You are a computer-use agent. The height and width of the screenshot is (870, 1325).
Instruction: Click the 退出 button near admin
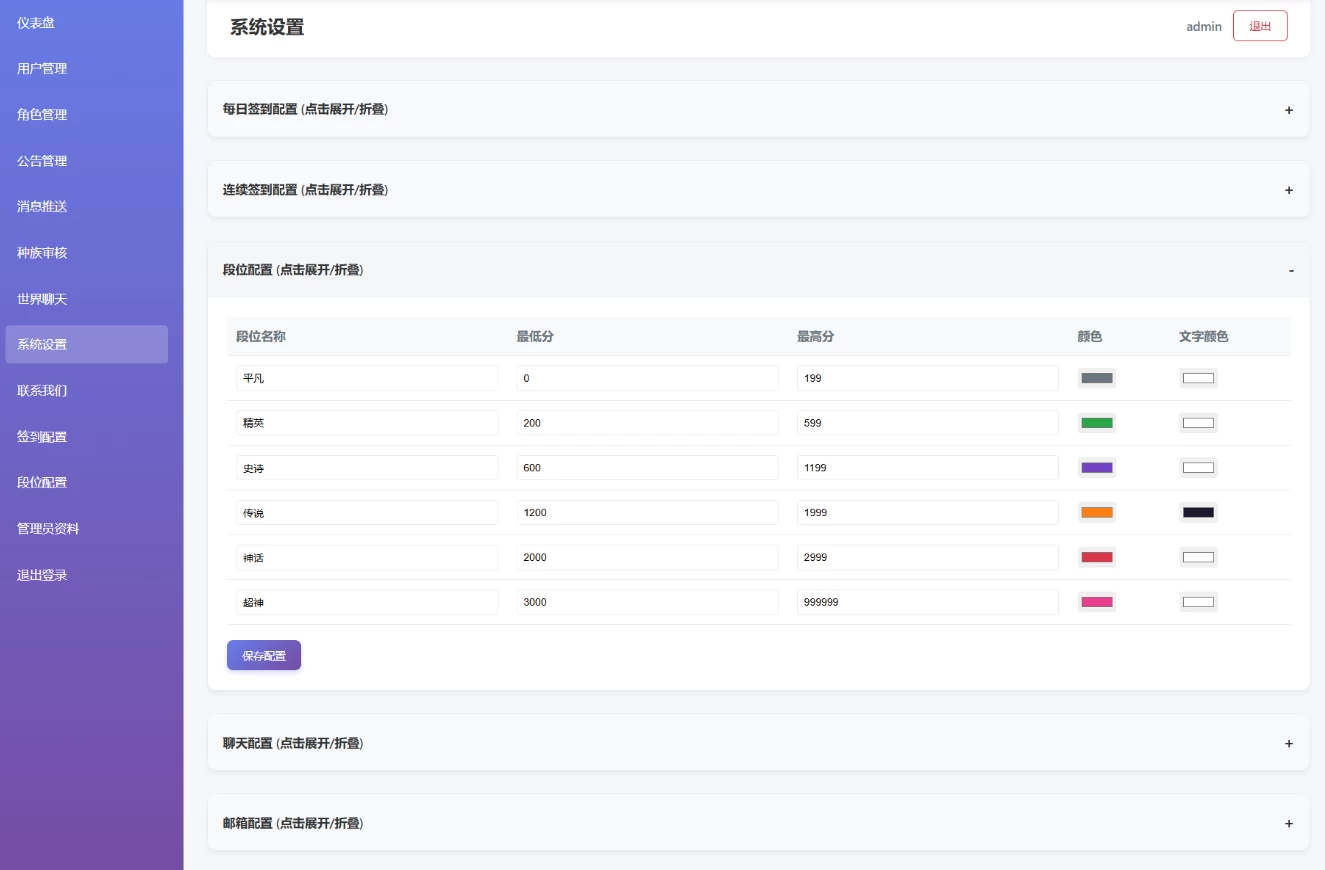1260,25
